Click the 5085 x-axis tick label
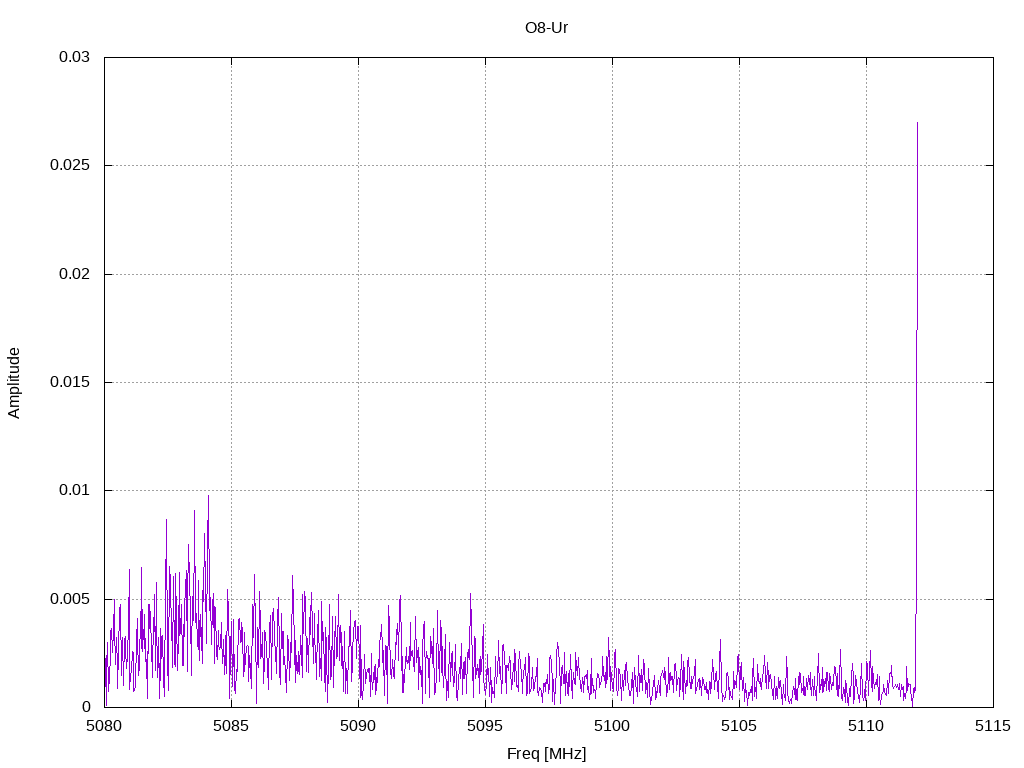This screenshot has height=768, width=1024. click(x=231, y=726)
